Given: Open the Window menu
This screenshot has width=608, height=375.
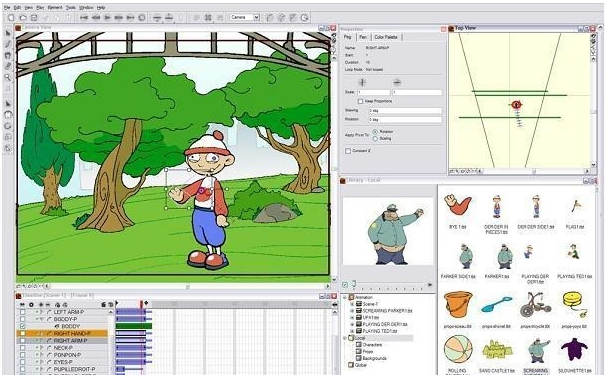Looking at the screenshot, I should (x=86, y=7).
